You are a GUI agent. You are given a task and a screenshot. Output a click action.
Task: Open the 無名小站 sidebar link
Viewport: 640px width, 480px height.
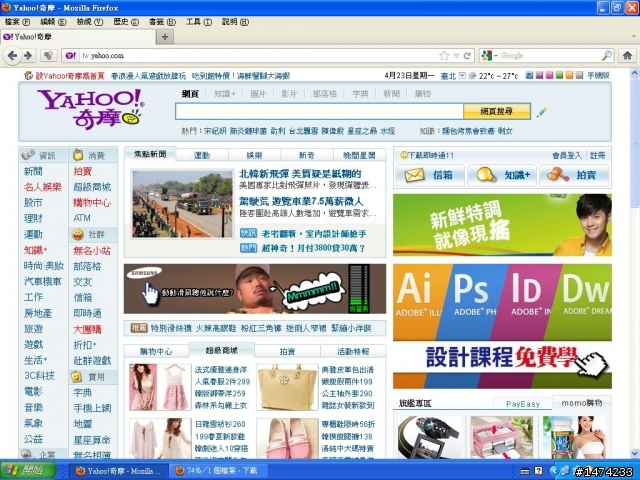pyautogui.click(x=92, y=251)
